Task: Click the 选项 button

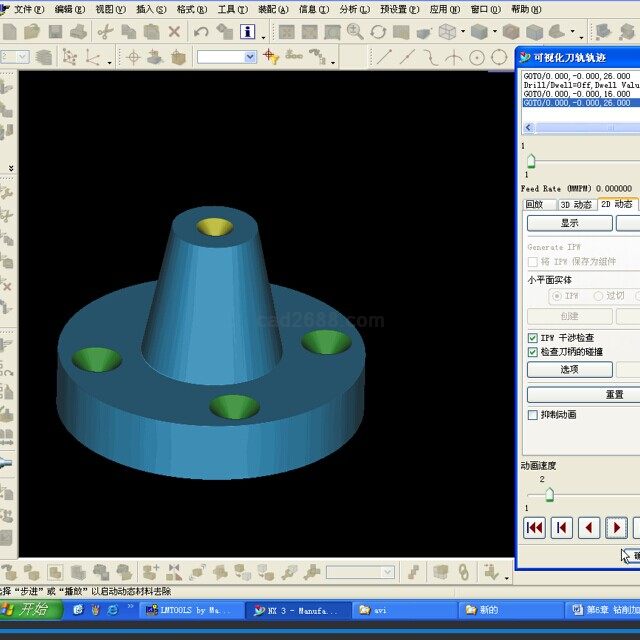Action: [x=569, y=369]
